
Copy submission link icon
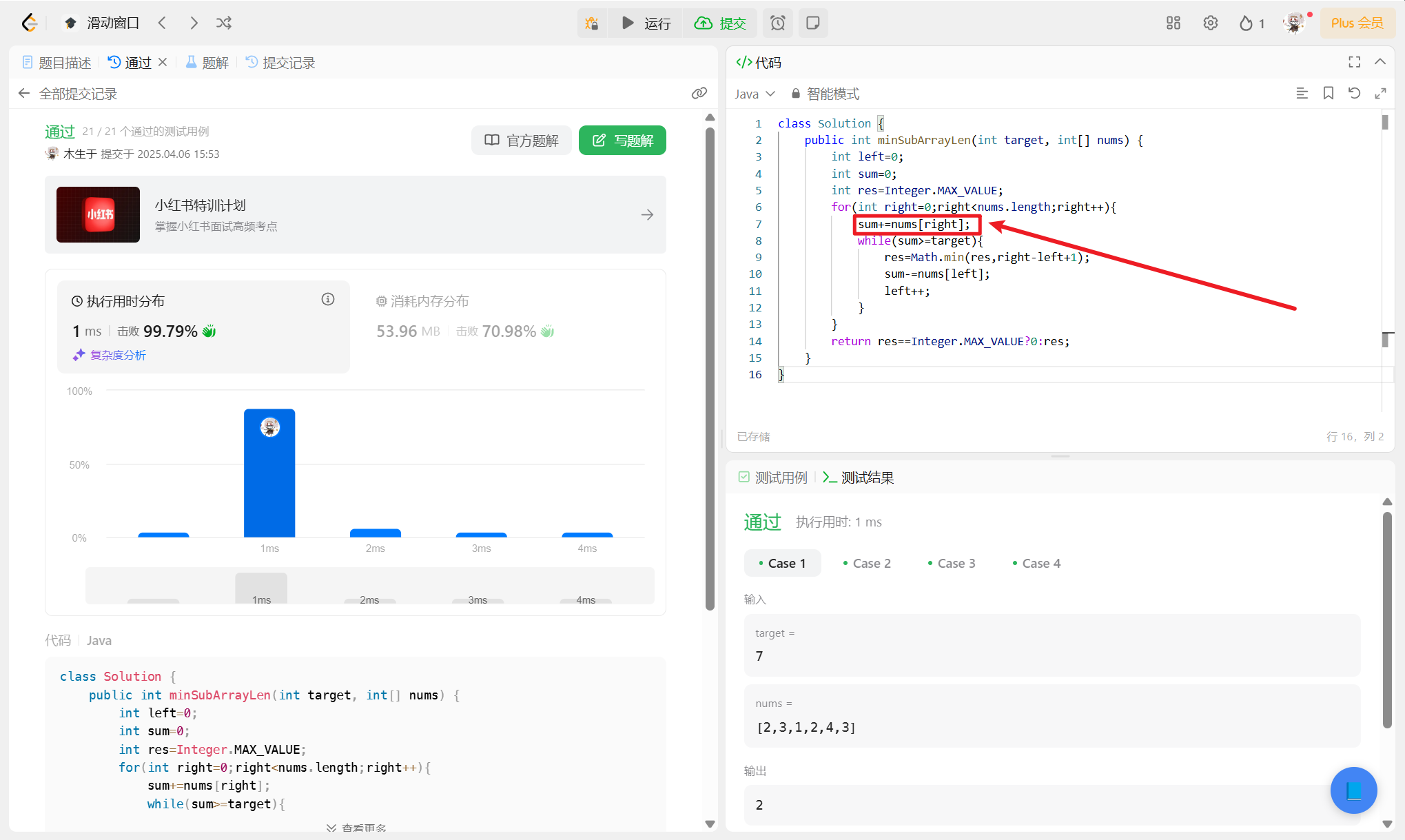pyautogui.click(x=699, y=94)
